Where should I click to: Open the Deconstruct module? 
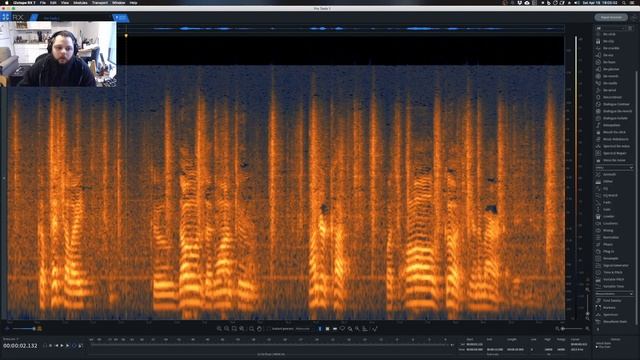click(612, 97)
